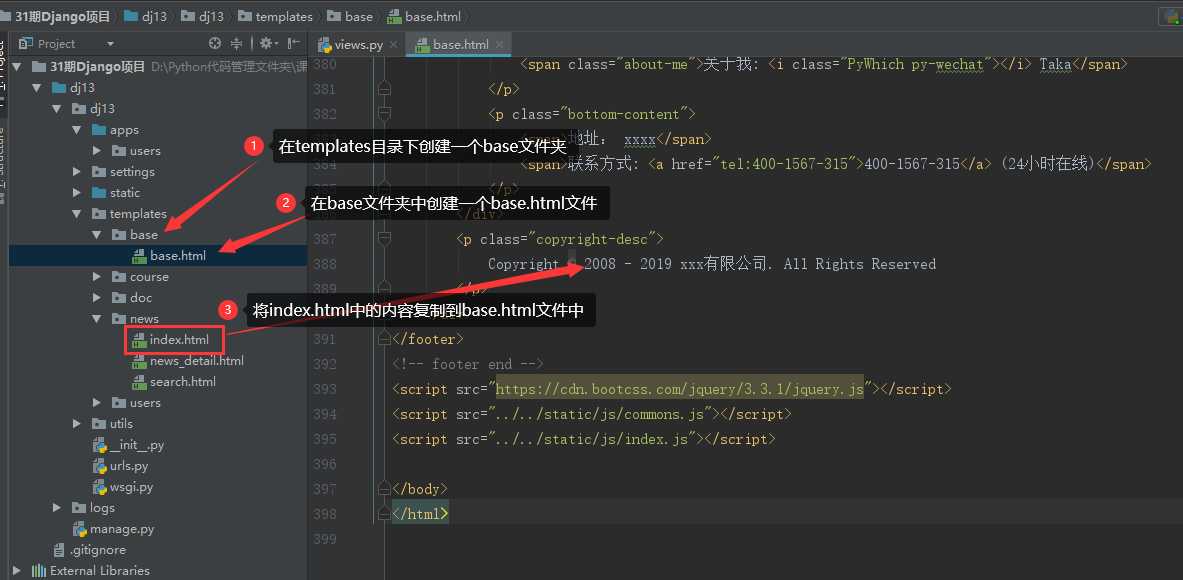Image resolution: width=1183 pixels, height=580 pixels.
Task: Expand the logs folder arrow
Action: tap(57, 508)
